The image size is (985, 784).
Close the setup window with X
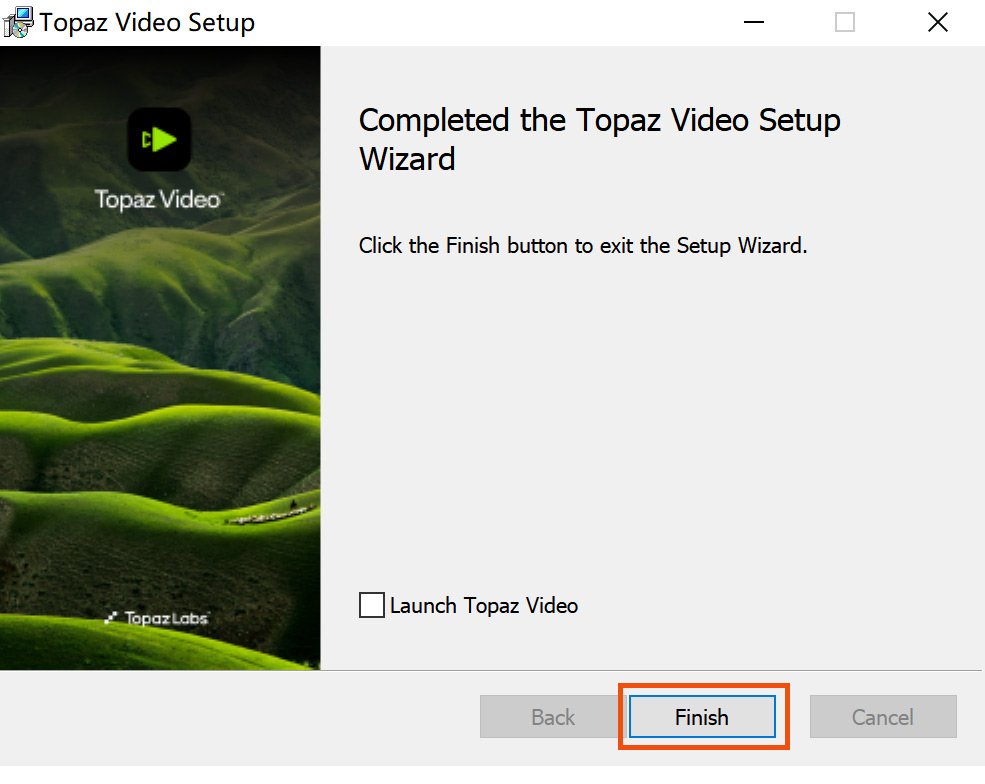click(937, 22)
